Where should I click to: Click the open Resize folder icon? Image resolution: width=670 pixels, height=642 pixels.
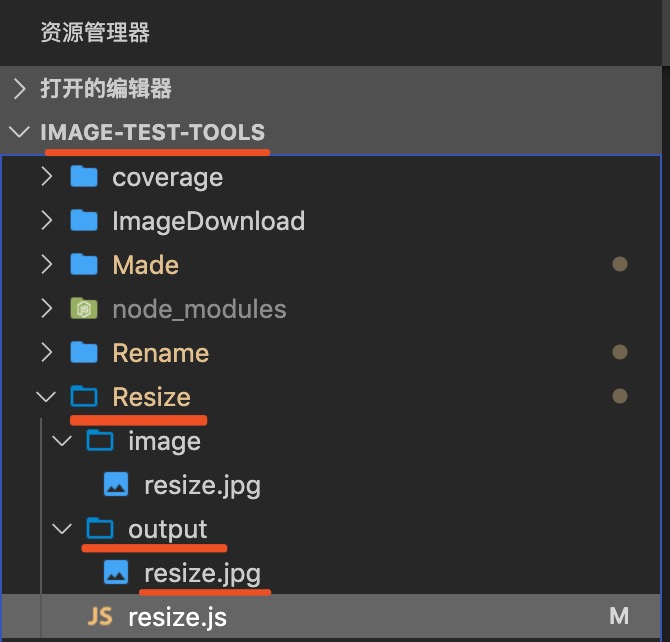[84, 396]
